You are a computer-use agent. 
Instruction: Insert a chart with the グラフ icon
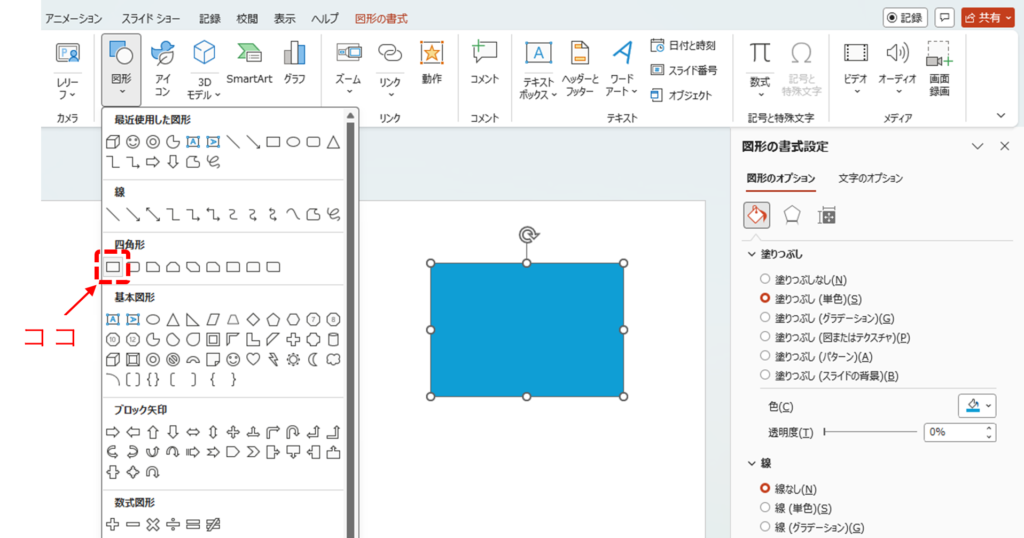pyautogui.click(x=294, y=62)
